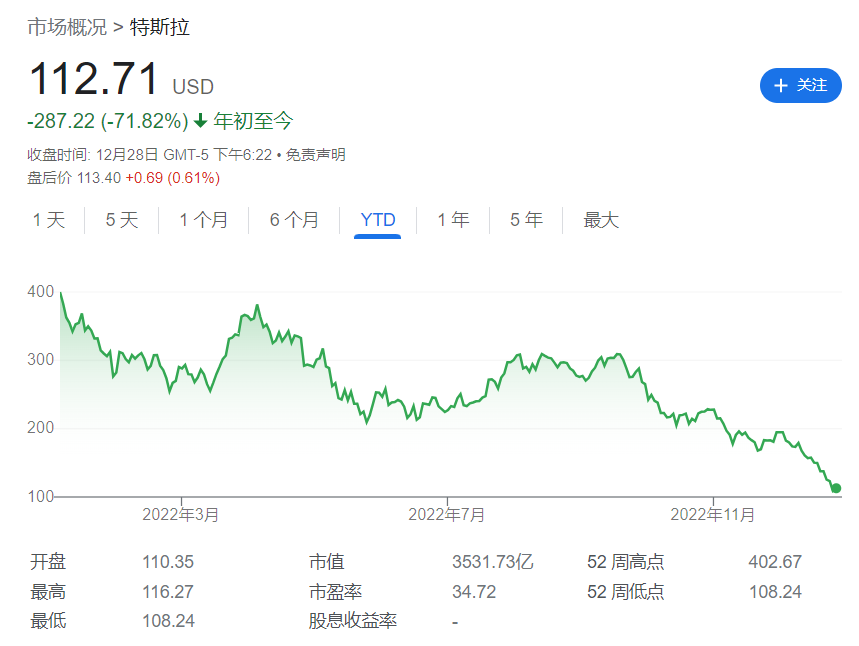859x646 pixels.
Task: Open the 免责声明 disclaimer link
Action: (316, 155)
